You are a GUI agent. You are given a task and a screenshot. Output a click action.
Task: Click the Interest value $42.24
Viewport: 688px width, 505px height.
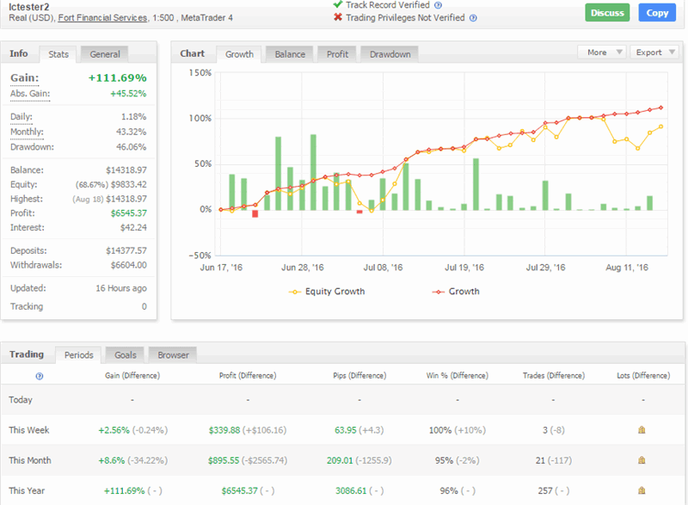(x=134, y=228)
